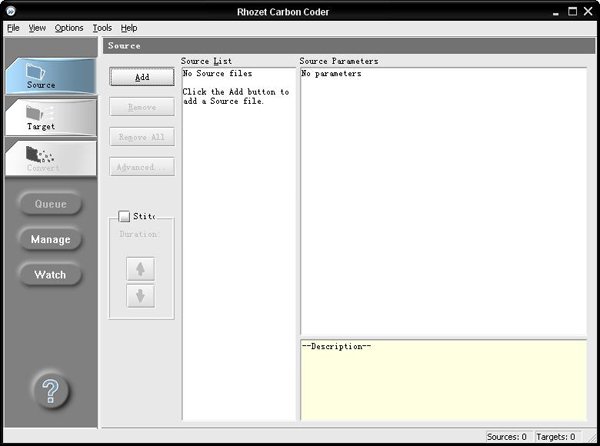
Task: Click the Source List label
Action: pyautogui.click(x=206, y=61)
